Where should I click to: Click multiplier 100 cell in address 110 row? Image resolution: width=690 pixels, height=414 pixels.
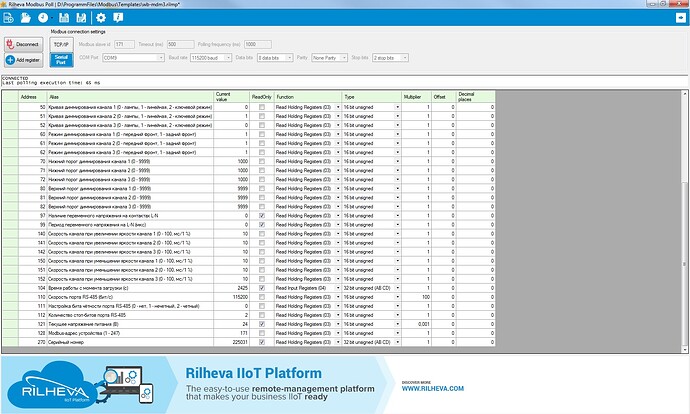pyautogui.click(x=416, y=297)
